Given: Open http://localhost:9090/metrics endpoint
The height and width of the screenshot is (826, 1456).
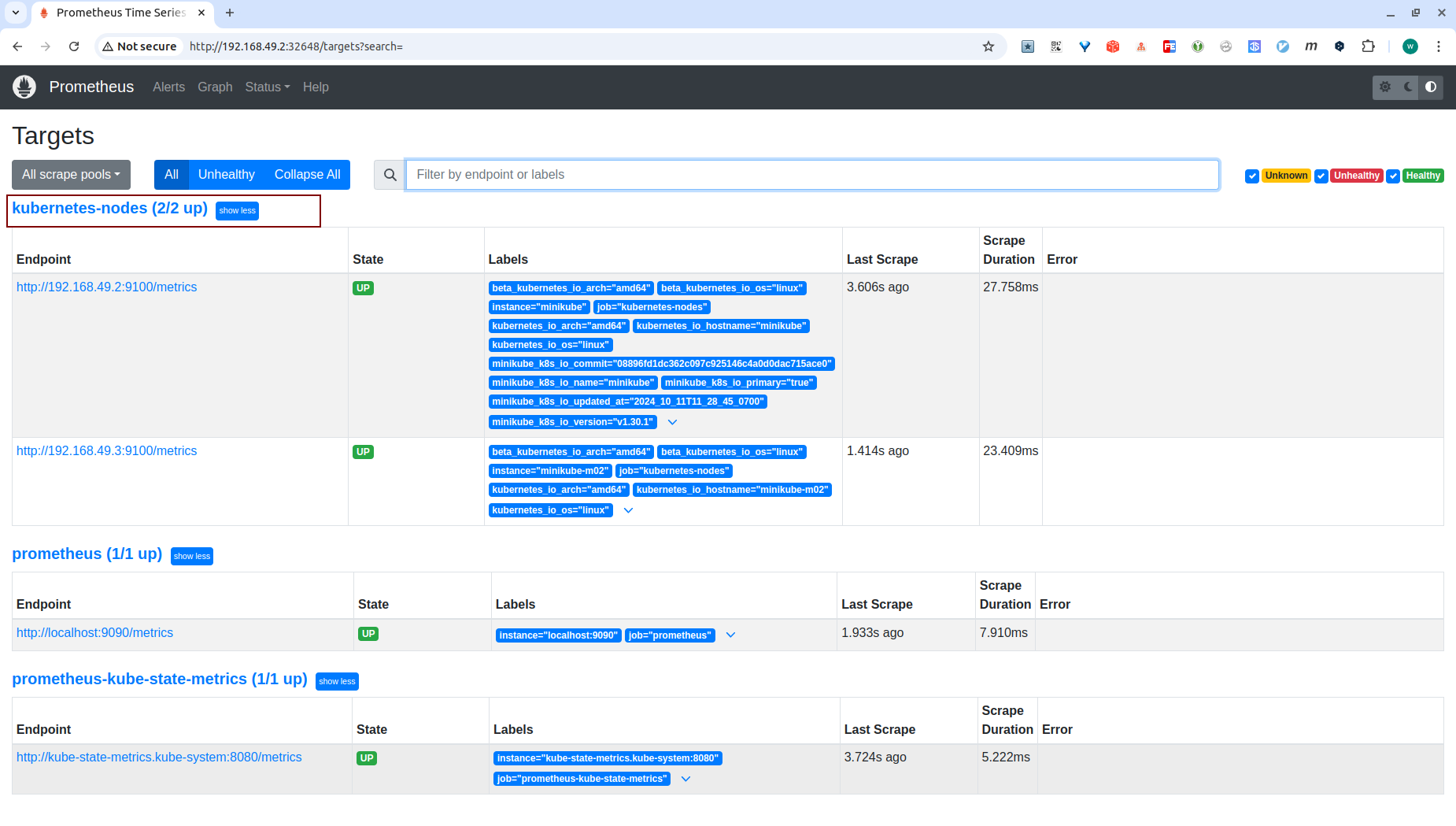Looking at the screenshot, I should pos(94,633).
